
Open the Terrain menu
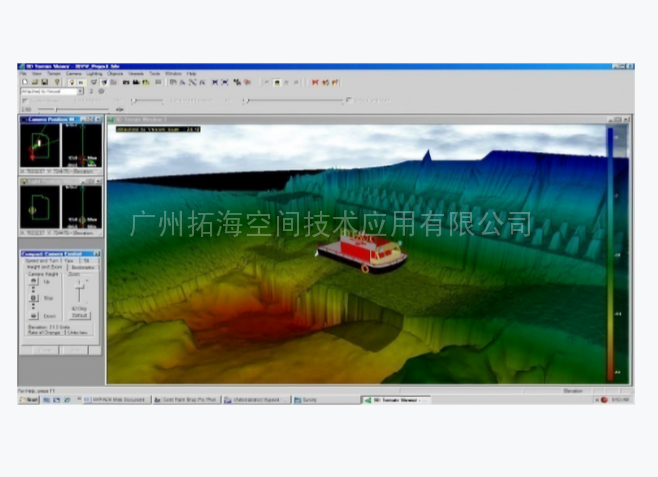coord(54,74)
